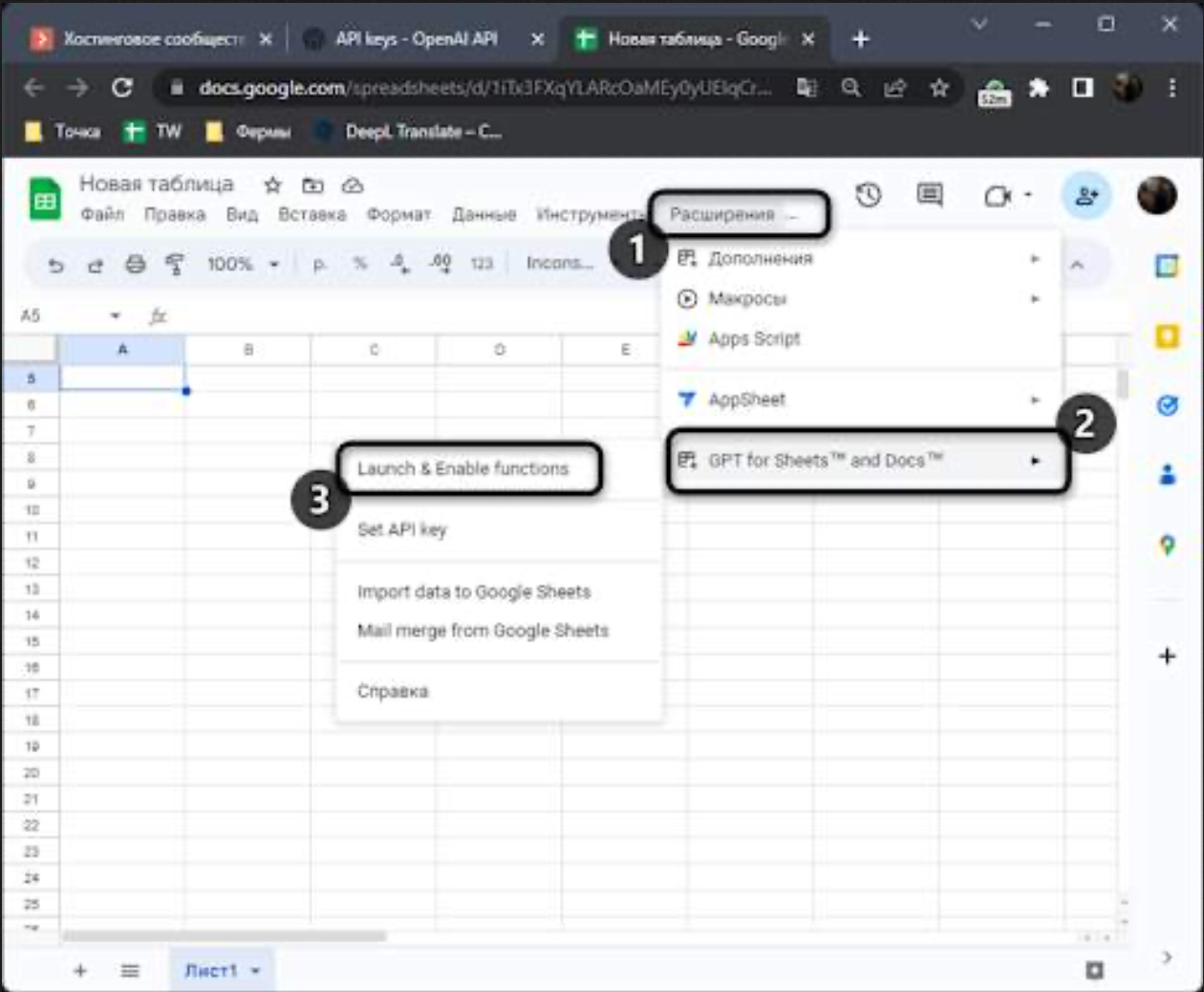Add a new sheet with plus button
This screenshot has width=1204, height=992.
[80, 970]
